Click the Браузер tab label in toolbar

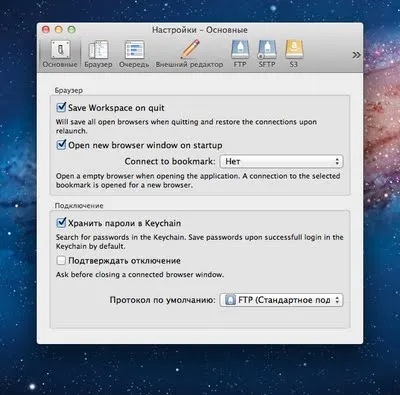click(x=98, y=64)
